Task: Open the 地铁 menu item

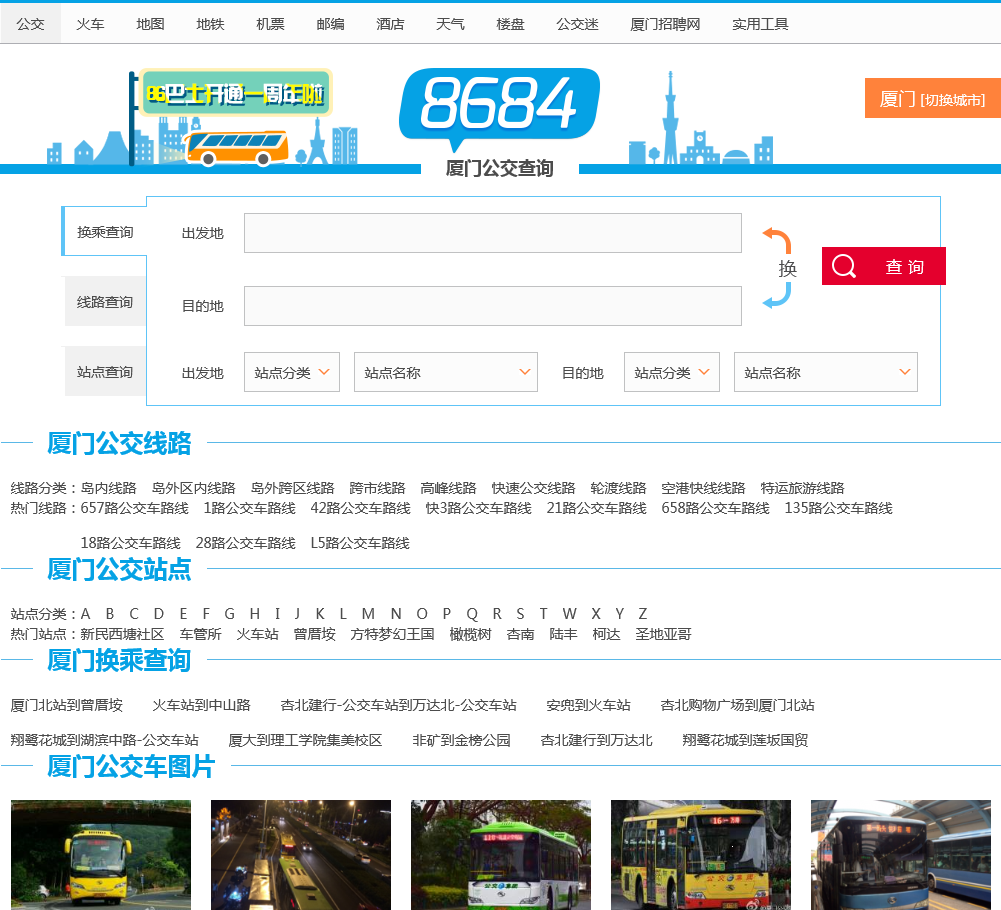Action: pyautogui.click(x=210, y=24)
